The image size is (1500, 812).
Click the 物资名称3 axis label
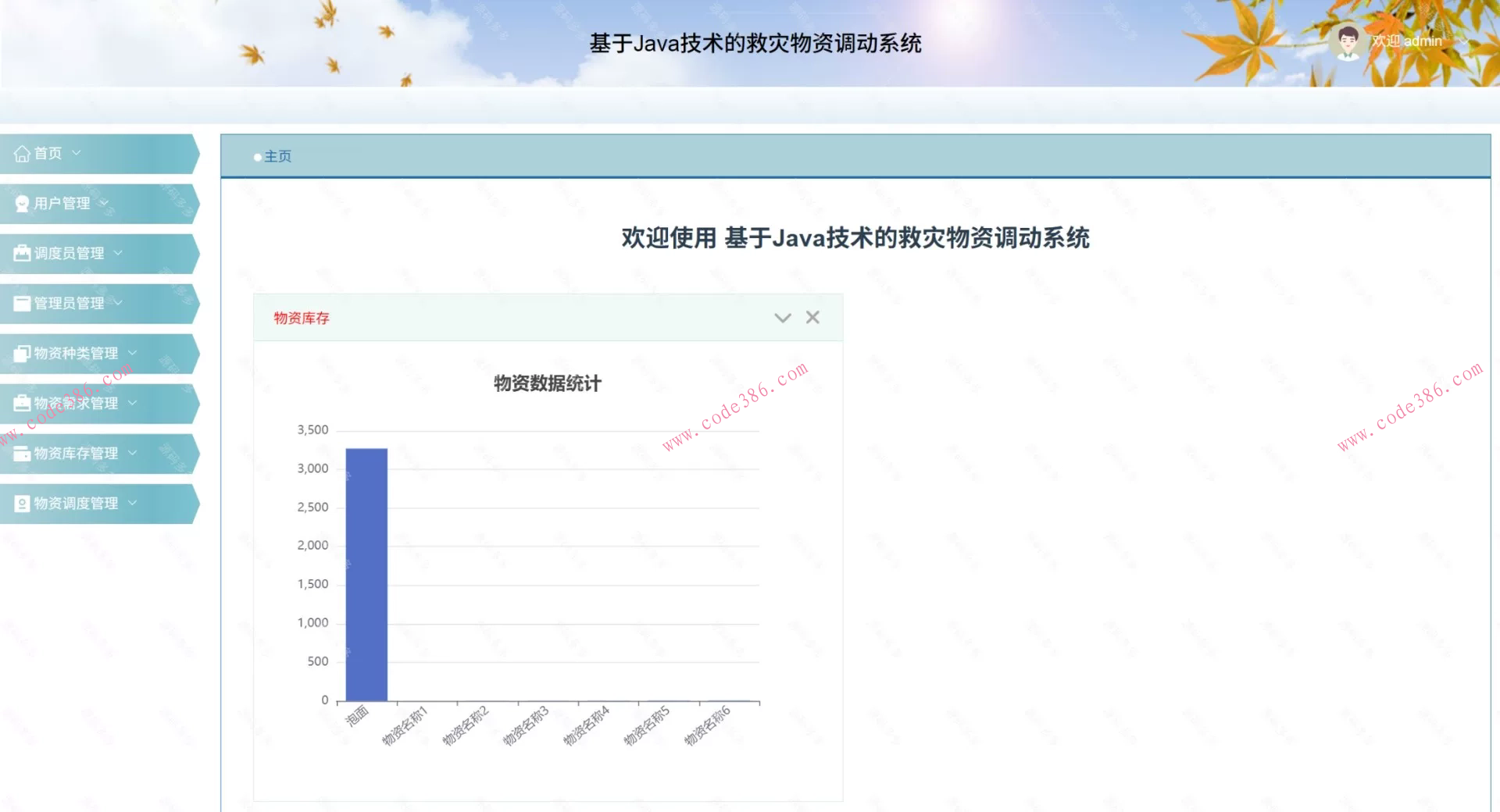[526, 726]
